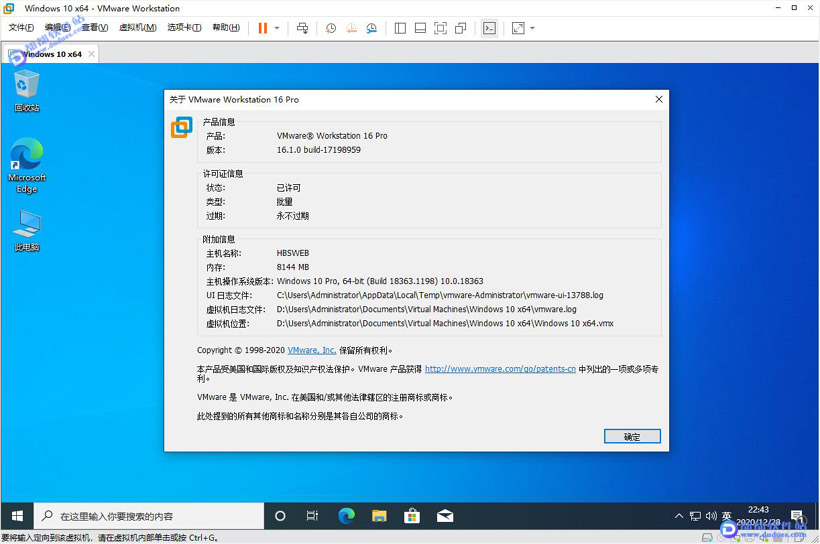
Task: Close the Windows 10 x64 tab
Action: point(92,54)
